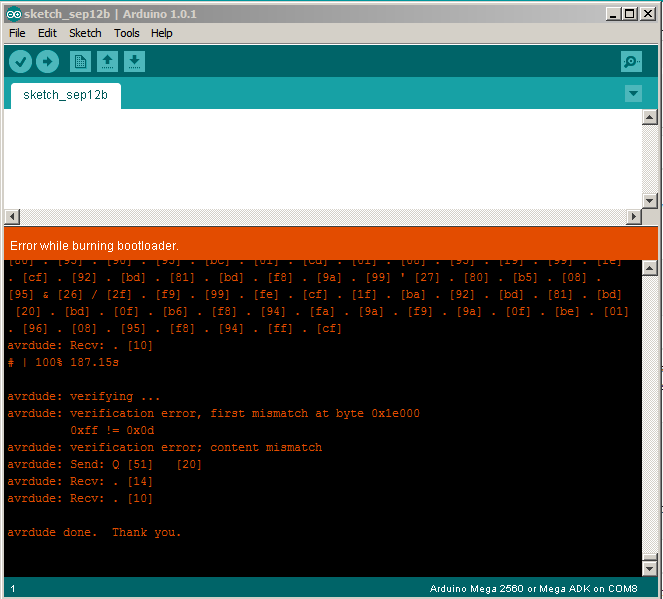
Task: Click console scrollbar down arrow
Action: 649,569
